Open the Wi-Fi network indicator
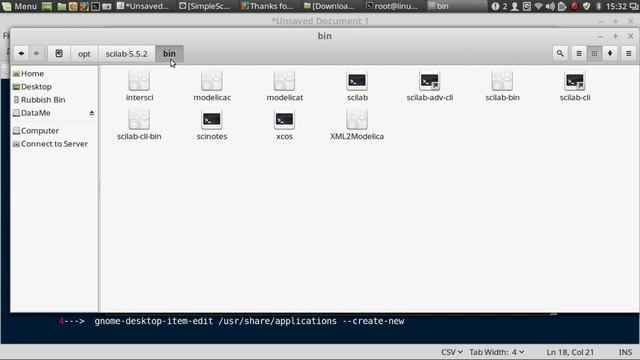Screen dimensions: 640x360 [538, 6]
